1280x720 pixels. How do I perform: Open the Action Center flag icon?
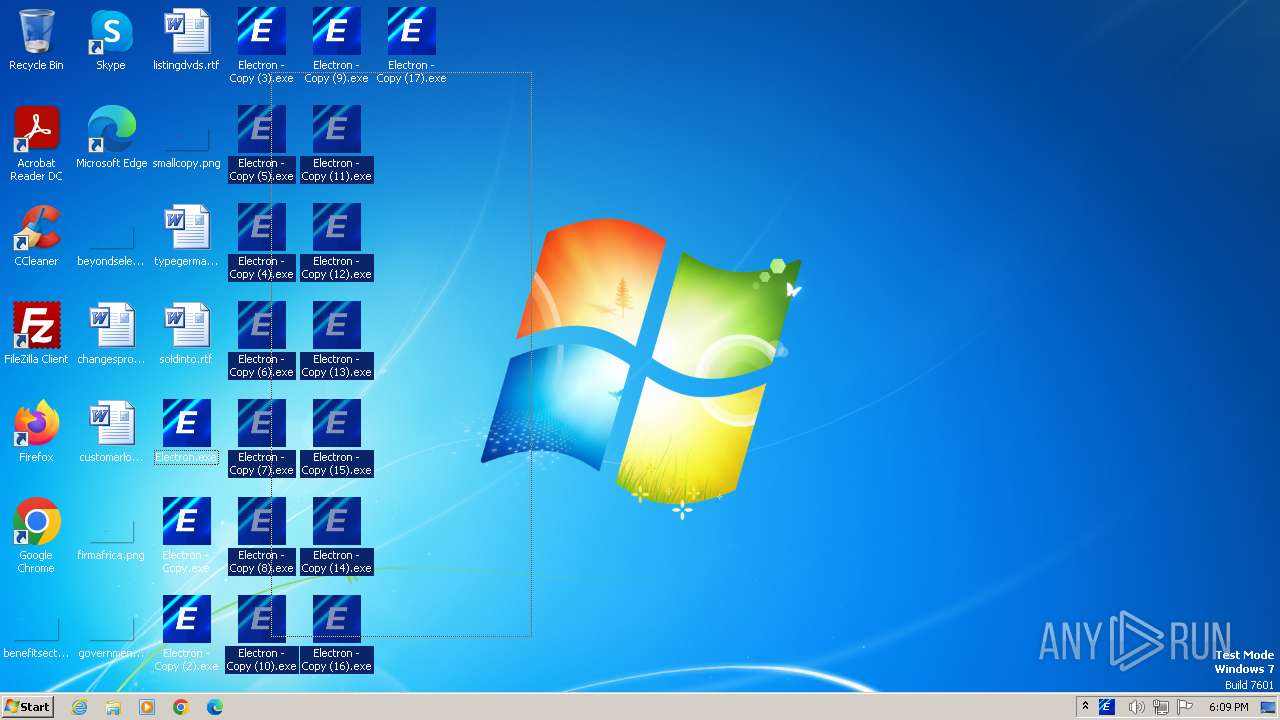coord(1186,707)
